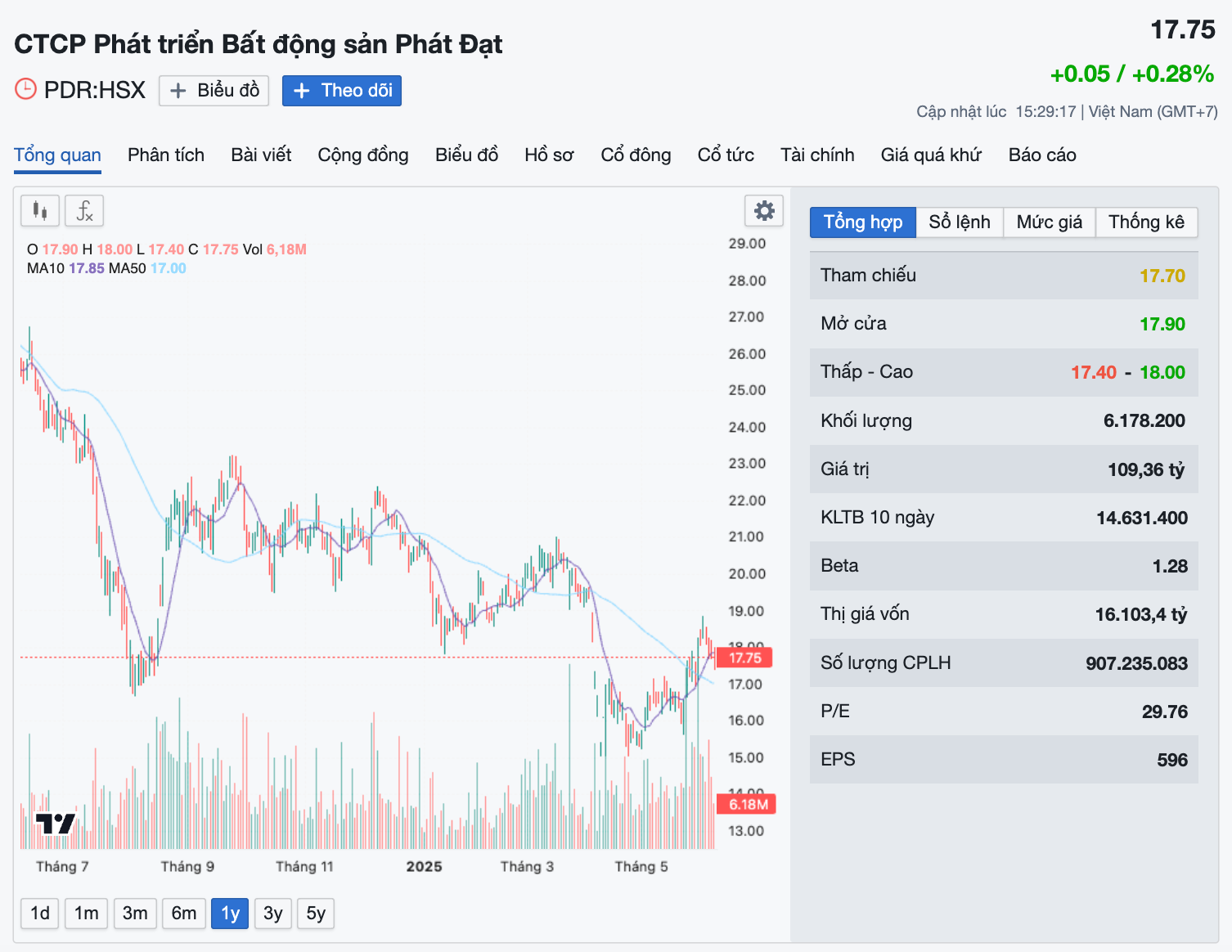Click the 2025 time axis label

[424, 867]
